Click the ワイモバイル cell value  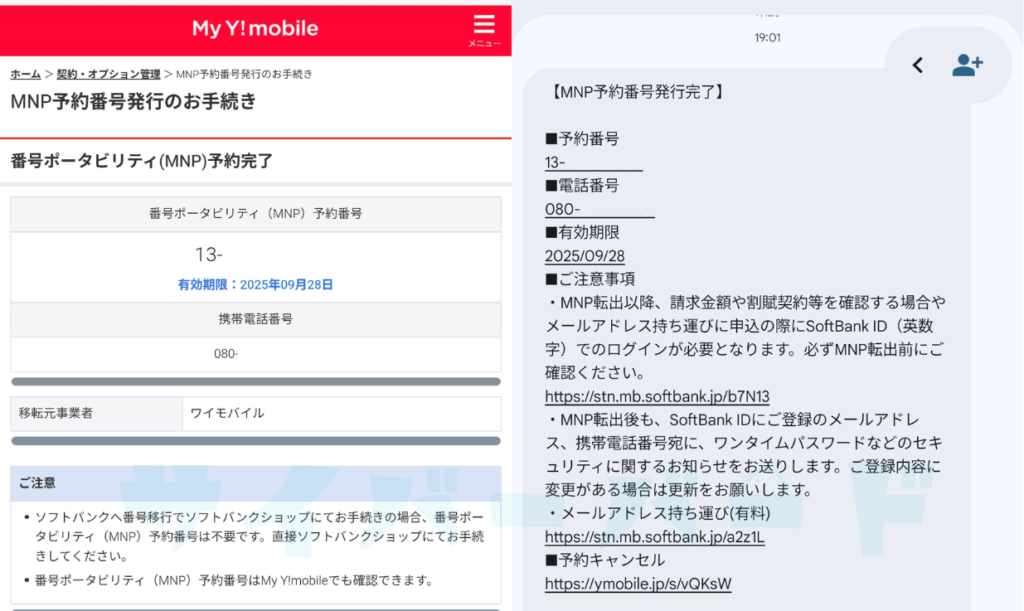(342, 413)
